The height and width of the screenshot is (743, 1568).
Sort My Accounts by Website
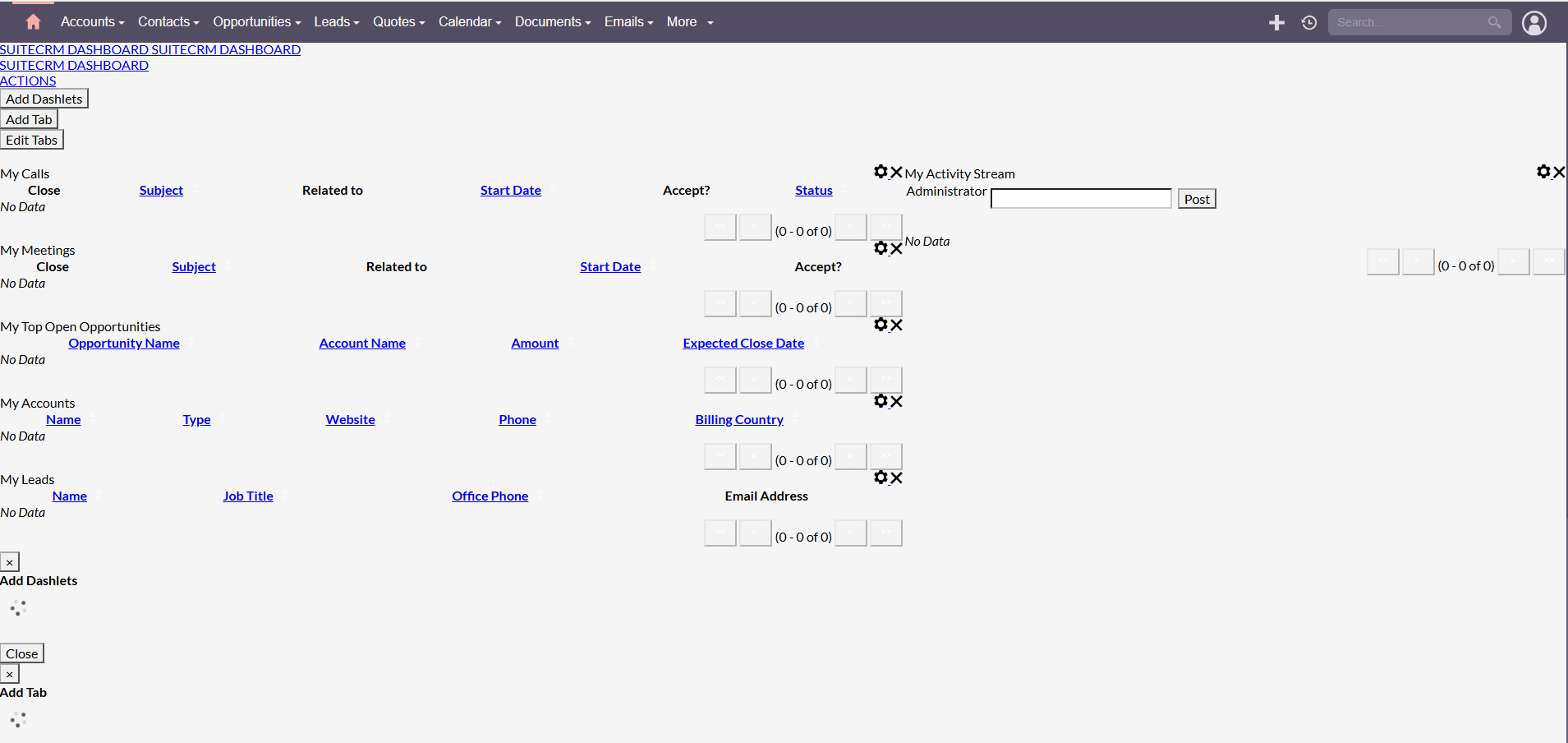click(350, 419)
